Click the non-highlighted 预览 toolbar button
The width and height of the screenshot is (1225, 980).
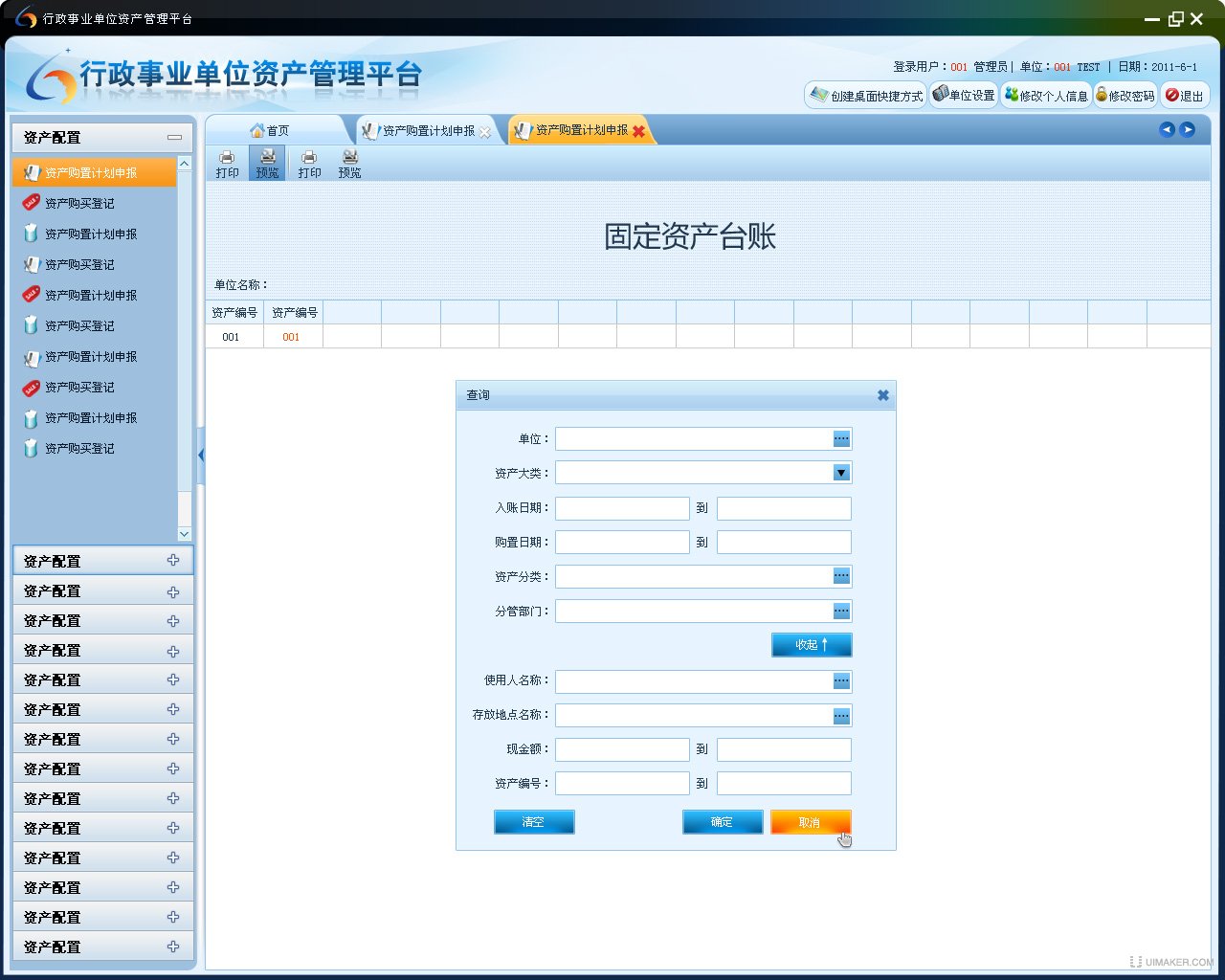pyautogui.click(x=349, y=164)
